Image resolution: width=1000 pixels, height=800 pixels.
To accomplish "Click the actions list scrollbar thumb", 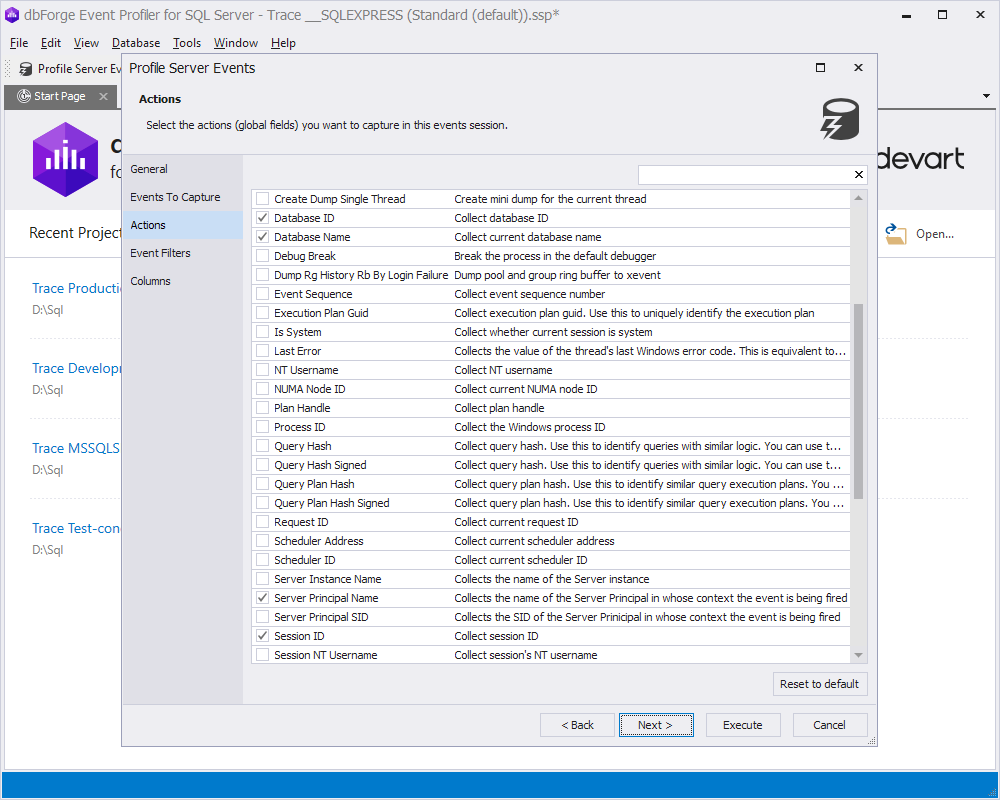I will point(858,401).
